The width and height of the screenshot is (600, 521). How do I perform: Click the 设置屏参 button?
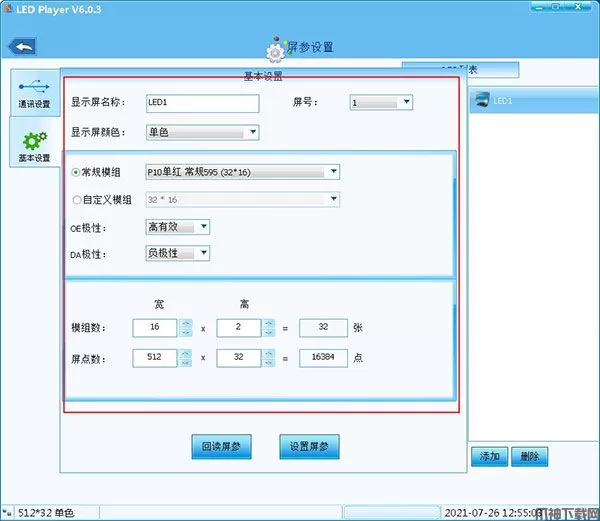tap(310, 446)
